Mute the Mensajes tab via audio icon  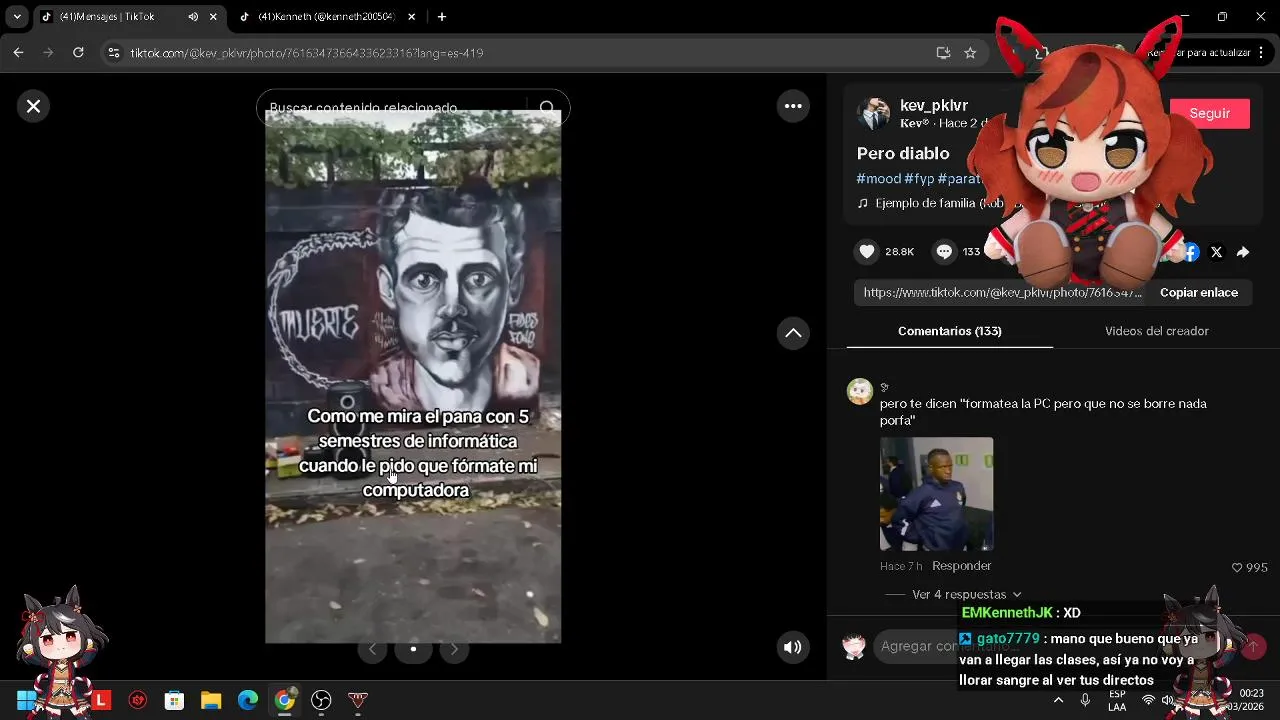click(193, 17)
